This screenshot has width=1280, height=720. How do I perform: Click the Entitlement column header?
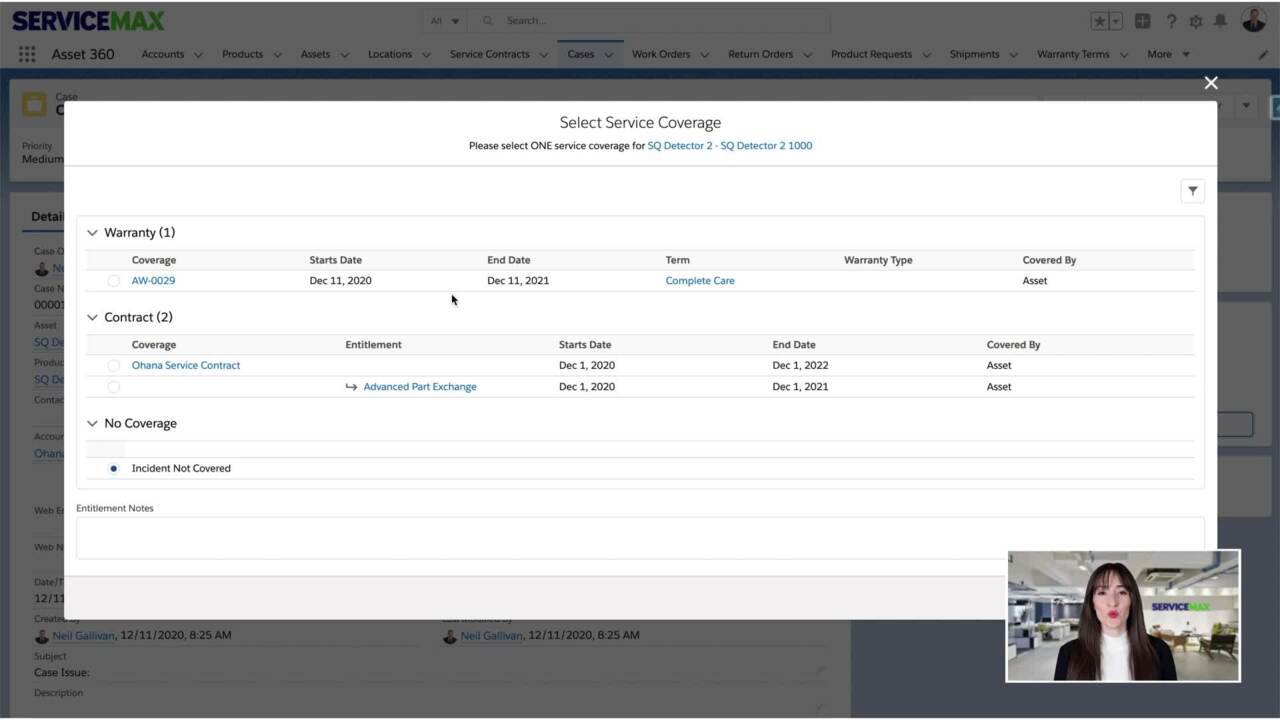pos(373,345)
